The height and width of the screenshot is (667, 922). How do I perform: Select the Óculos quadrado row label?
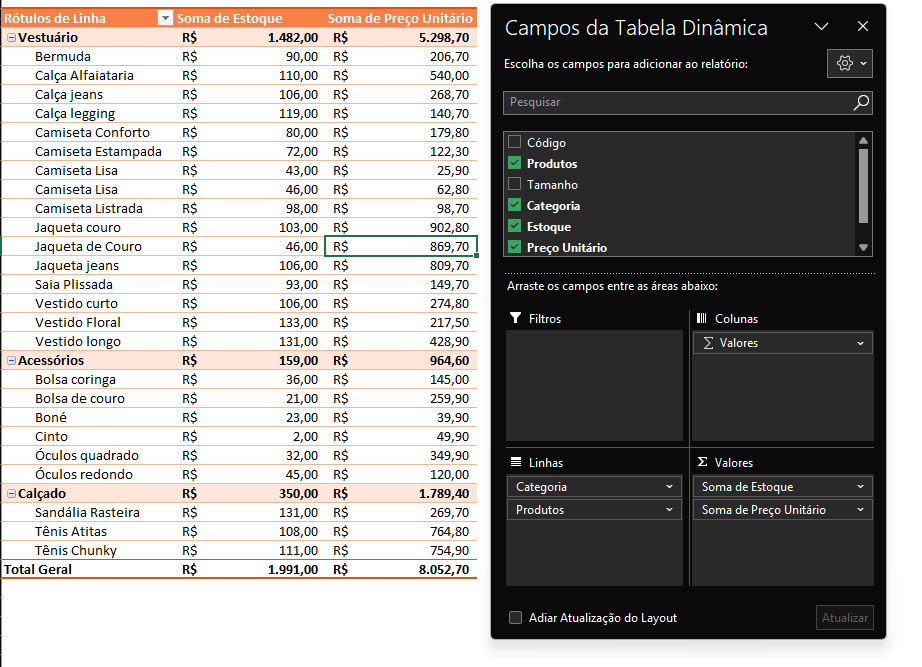(x=86, y=455)
